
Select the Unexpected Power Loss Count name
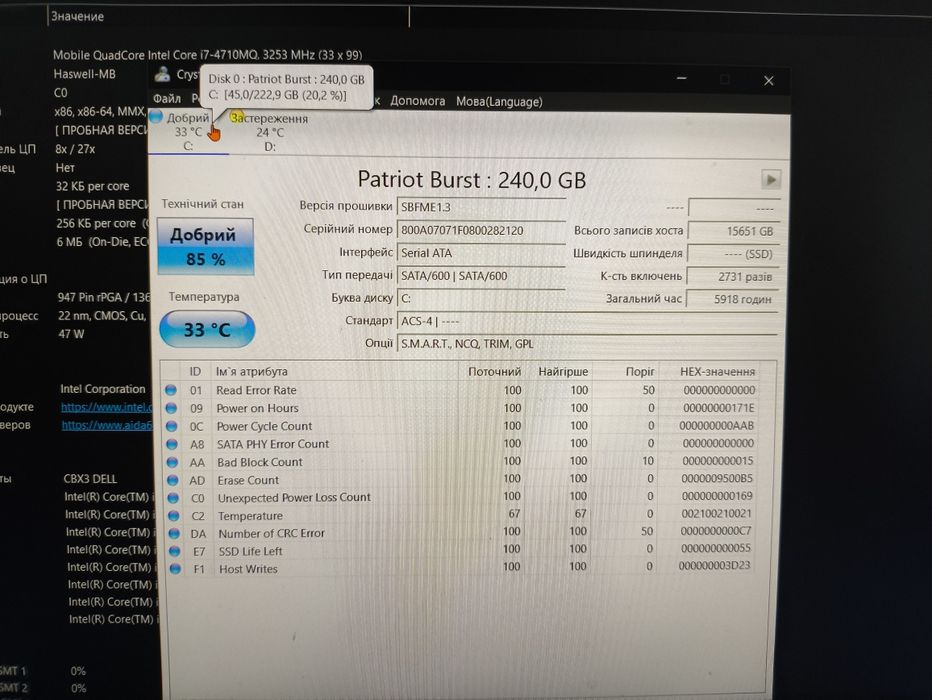(294, 497)
